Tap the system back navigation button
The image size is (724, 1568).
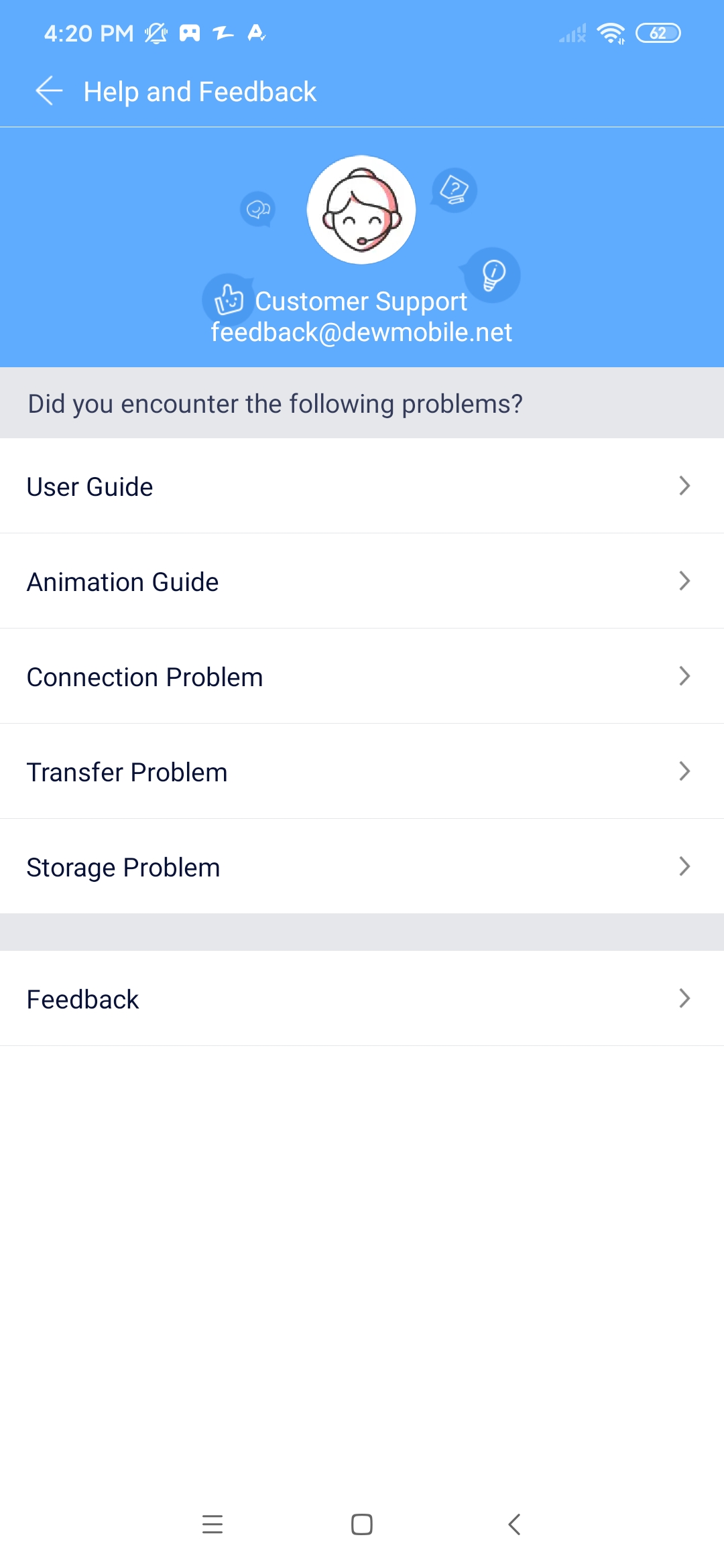pyautogui.click(x=514, y=1524)
